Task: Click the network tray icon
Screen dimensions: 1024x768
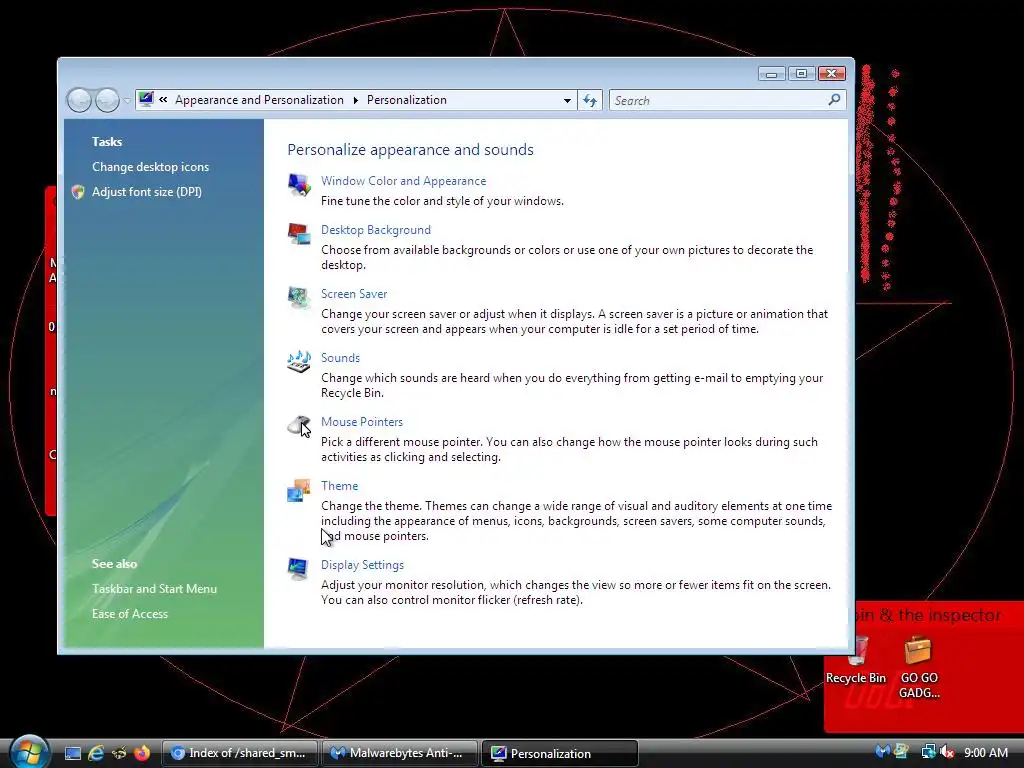Action: (x=928, y=752)
